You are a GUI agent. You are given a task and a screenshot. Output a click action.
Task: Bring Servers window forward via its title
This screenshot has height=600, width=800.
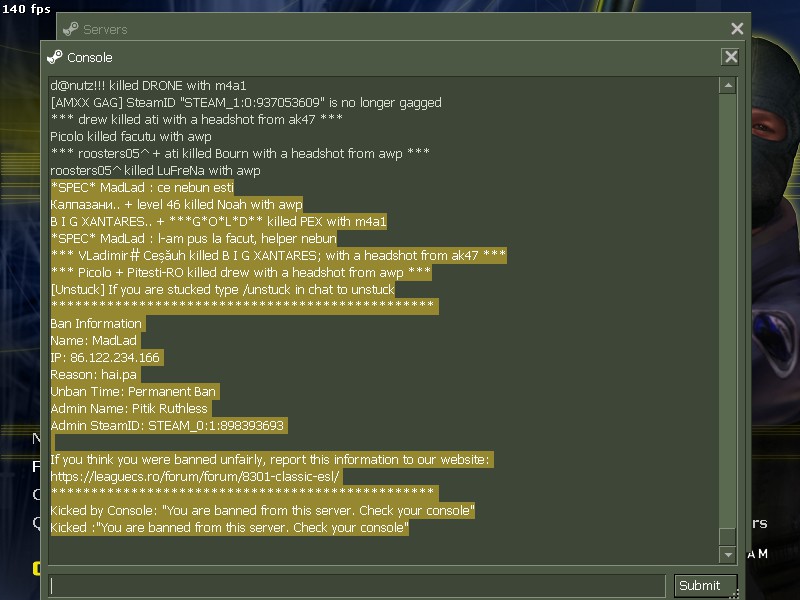click(105, 30)
